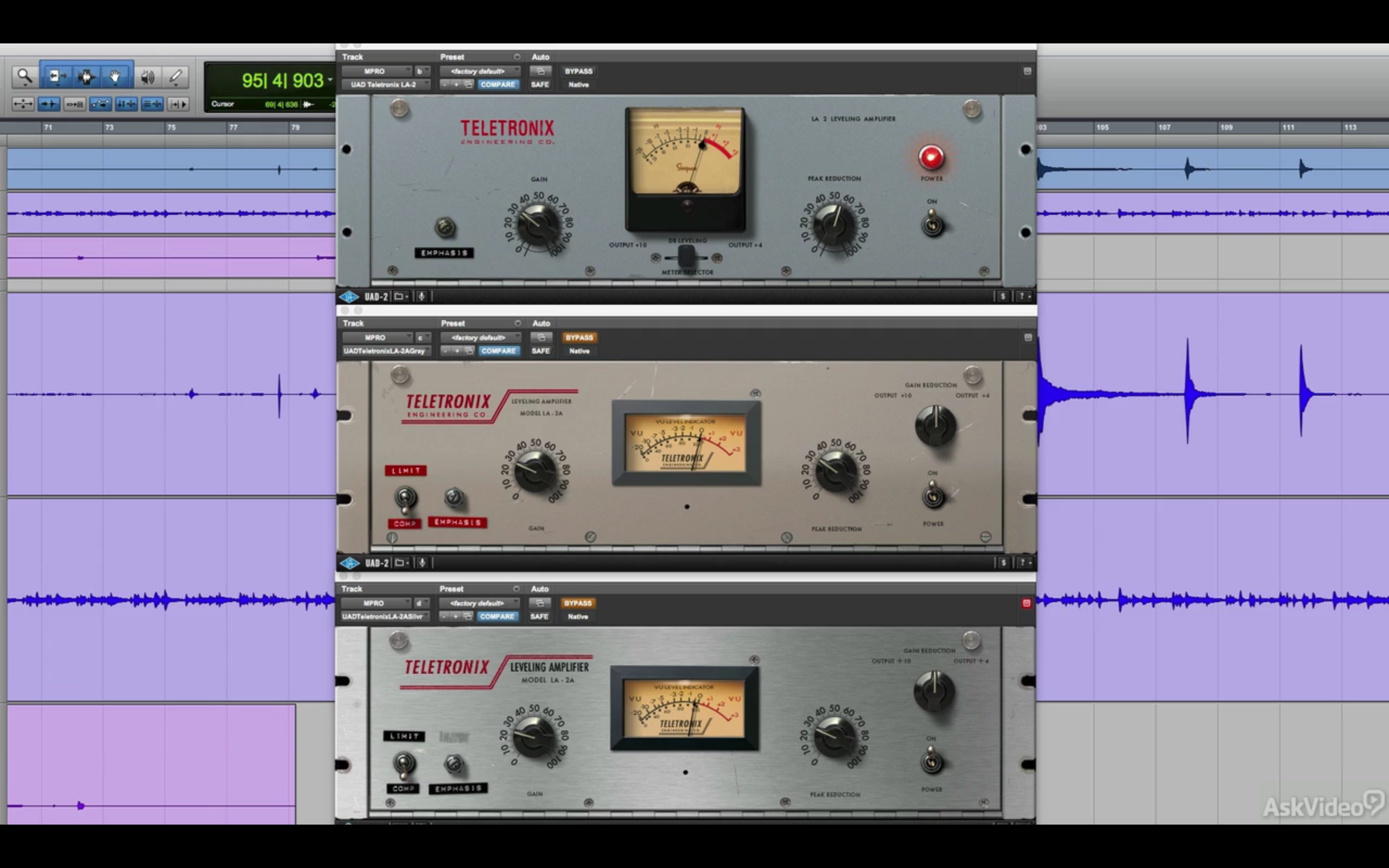Click UA logo in LA-2A Gray toolbar

(349, 563)
